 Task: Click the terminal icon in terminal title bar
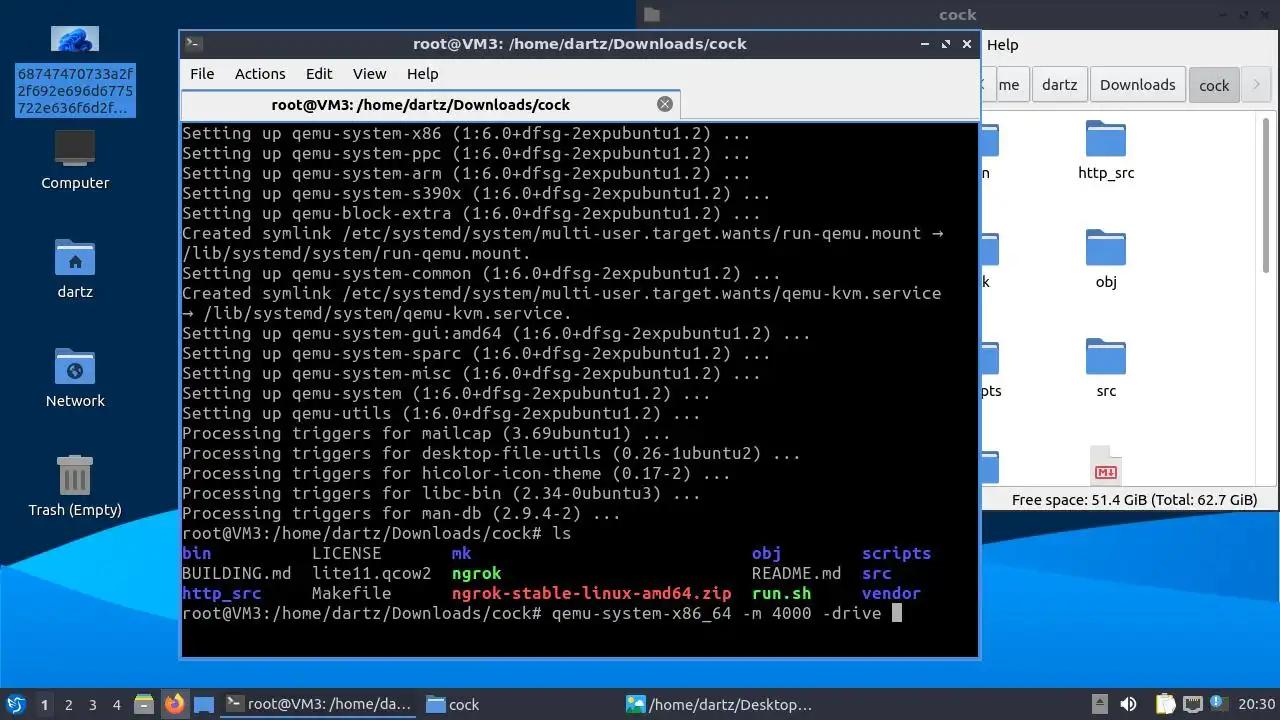194,44
